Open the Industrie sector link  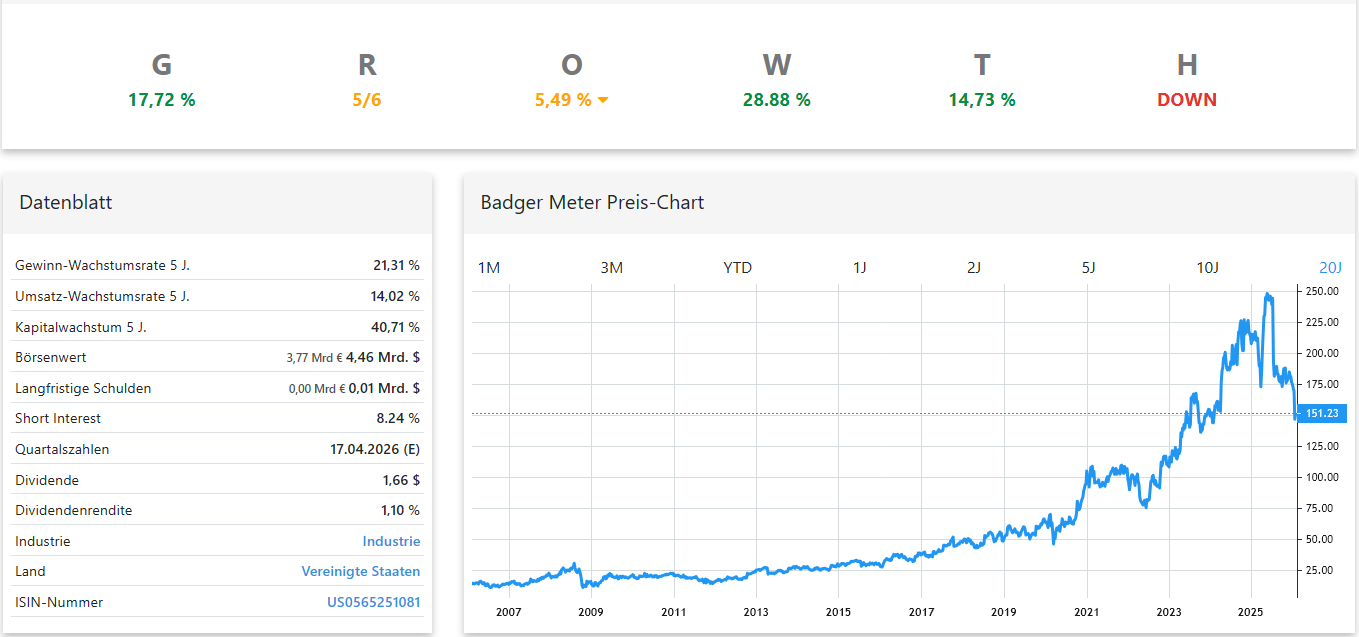pos(391,540)
